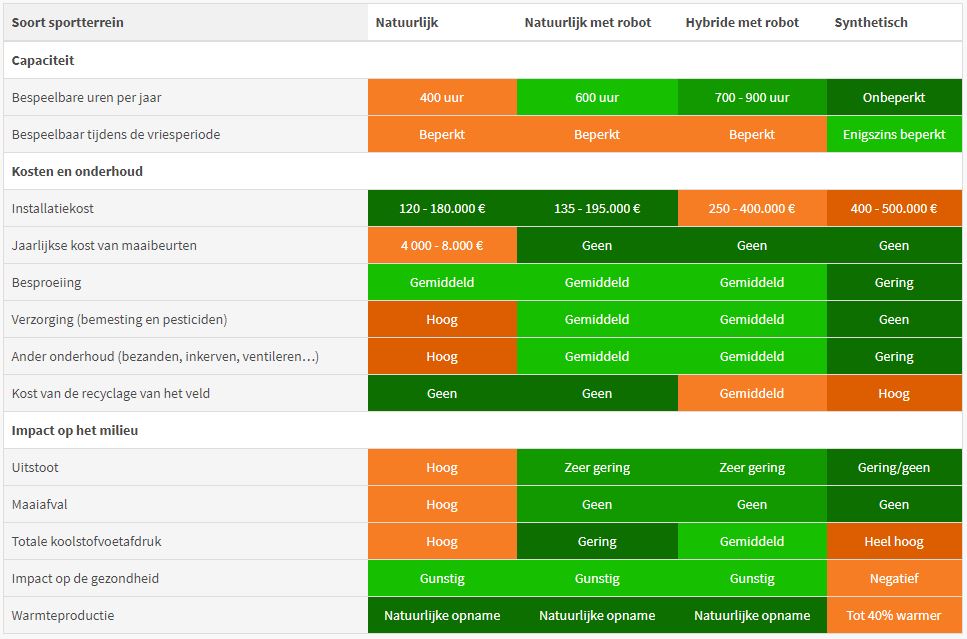Viewport: 967px width, 639px height.
Task: Click 'Kost van de recyclage van het veld'
Action: pos(186,394)
